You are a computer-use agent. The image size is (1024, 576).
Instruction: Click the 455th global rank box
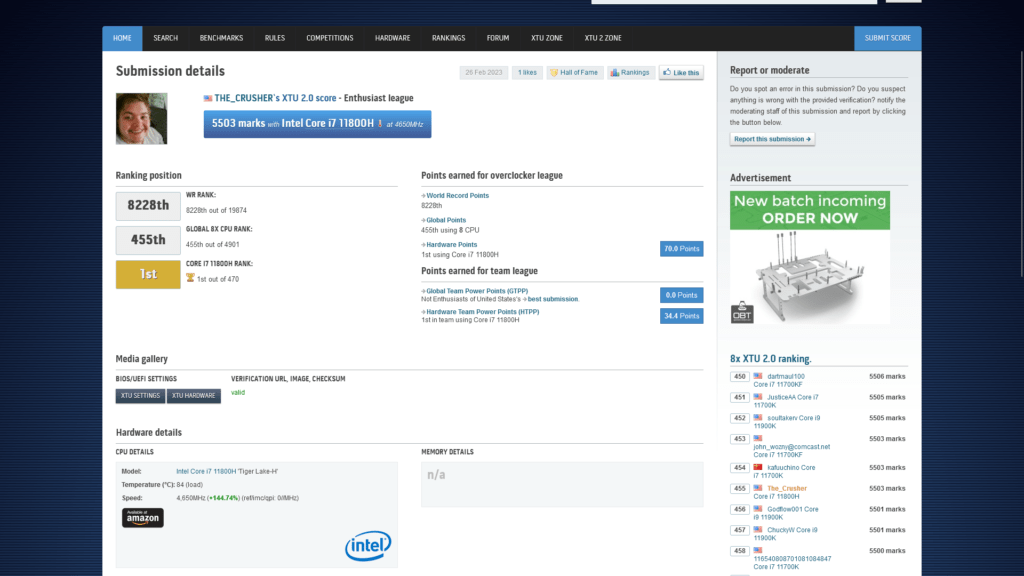(148, 240)
